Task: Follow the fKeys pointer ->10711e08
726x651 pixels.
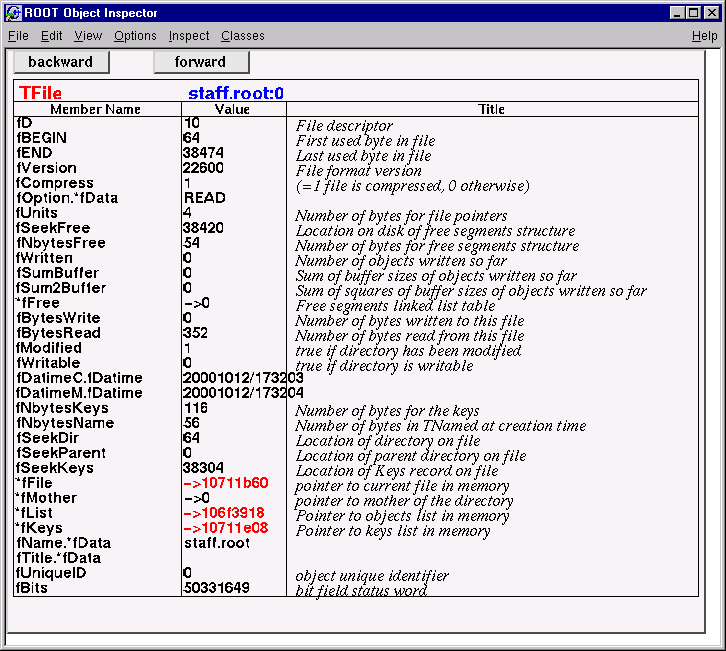Action: point(226,529)
